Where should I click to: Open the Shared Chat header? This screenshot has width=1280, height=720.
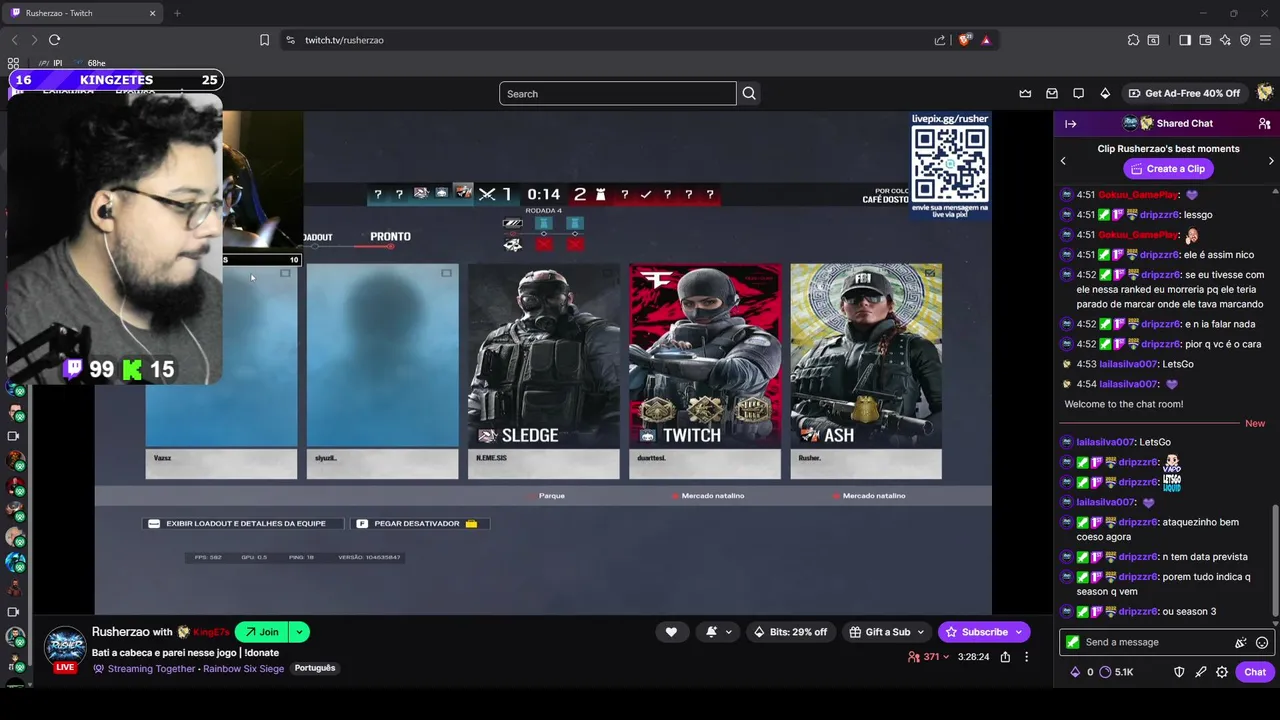[x=1168, y=124]
